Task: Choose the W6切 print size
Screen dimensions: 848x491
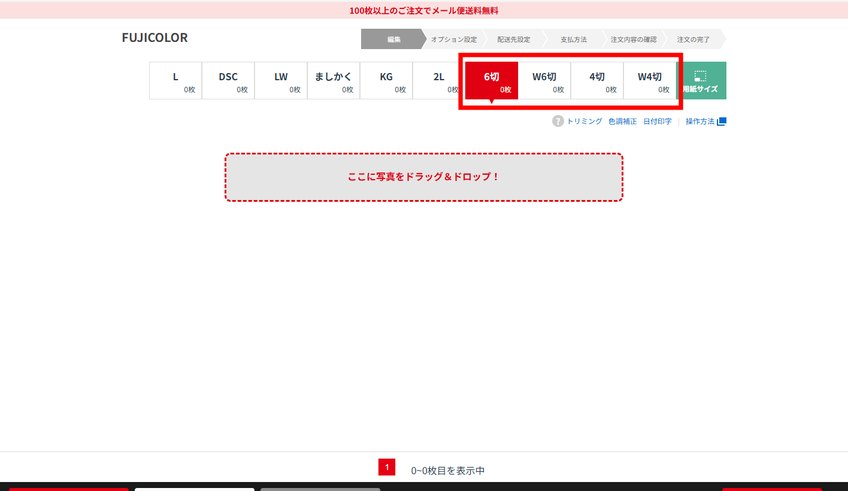Action: (x=544, y=81)
